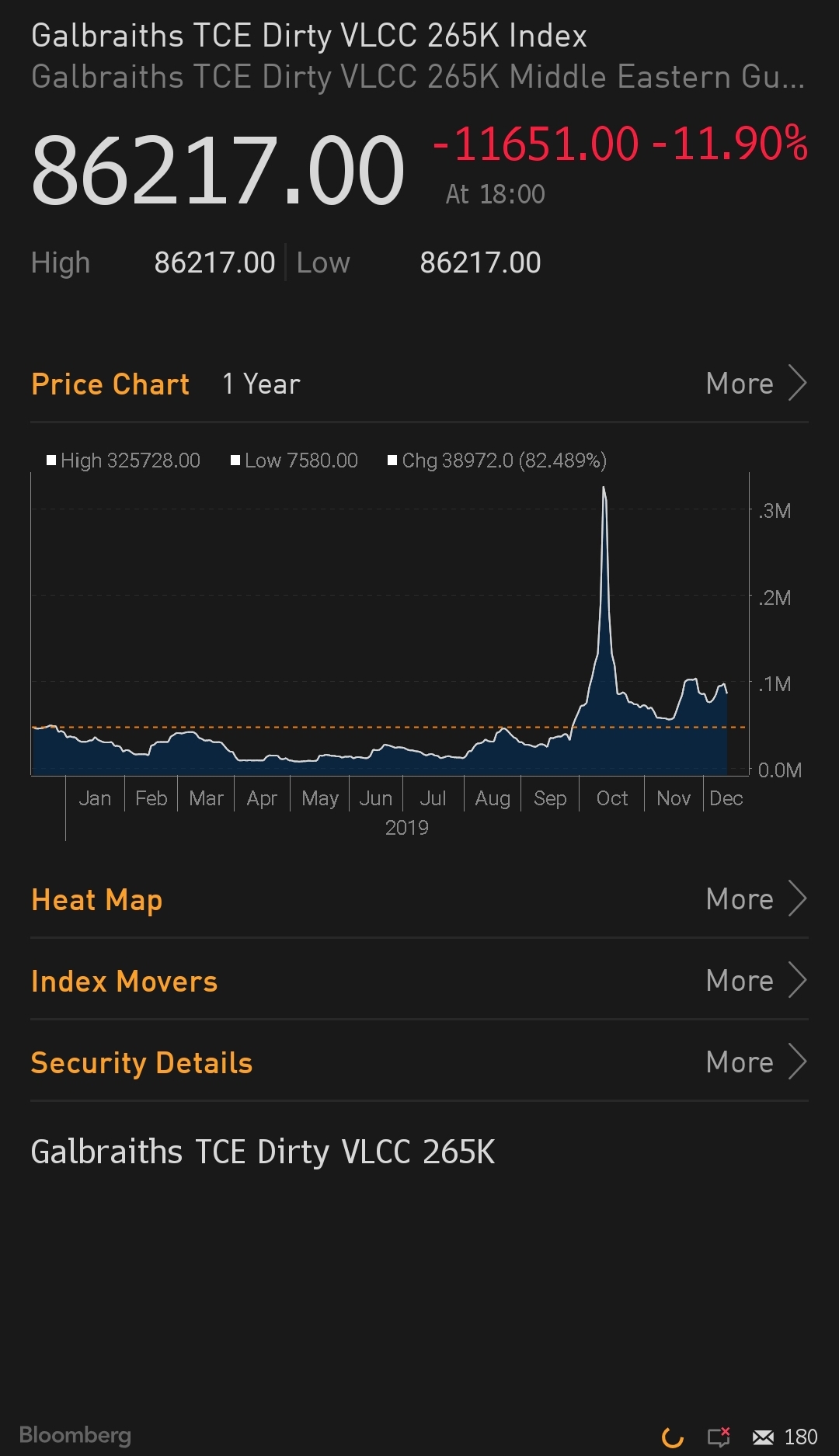Screen dimensions: 839x1456
Task: Select the High 325728.00 chart legend
Action: (x=124, y=460)
